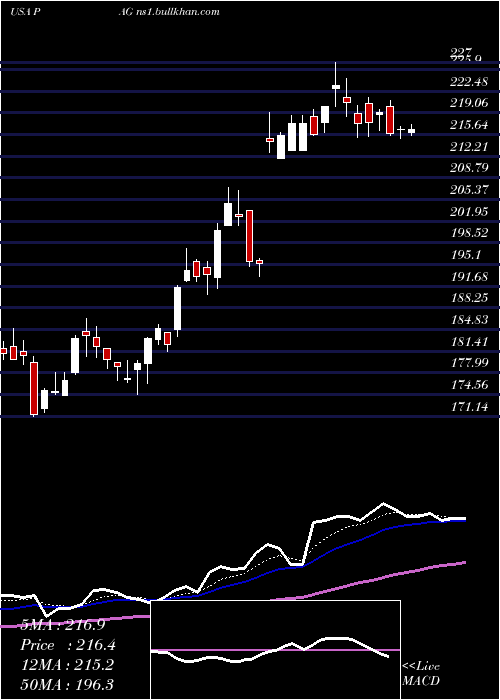The height and width of the screenshot is (700, 500).
Task: Click the 181.41 price axis label
Action: tap(469, 342)
